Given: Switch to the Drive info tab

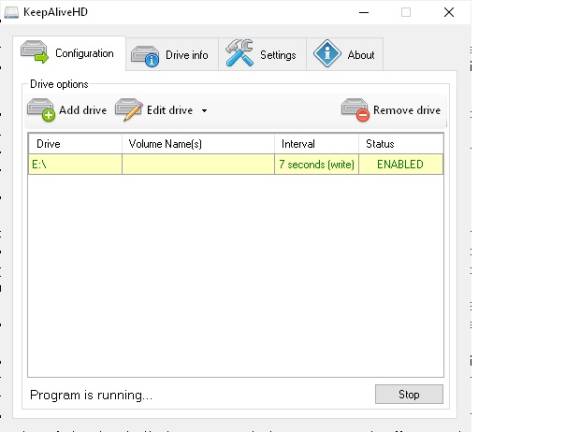Looking at the screenshot, I should tap(172, 55).
